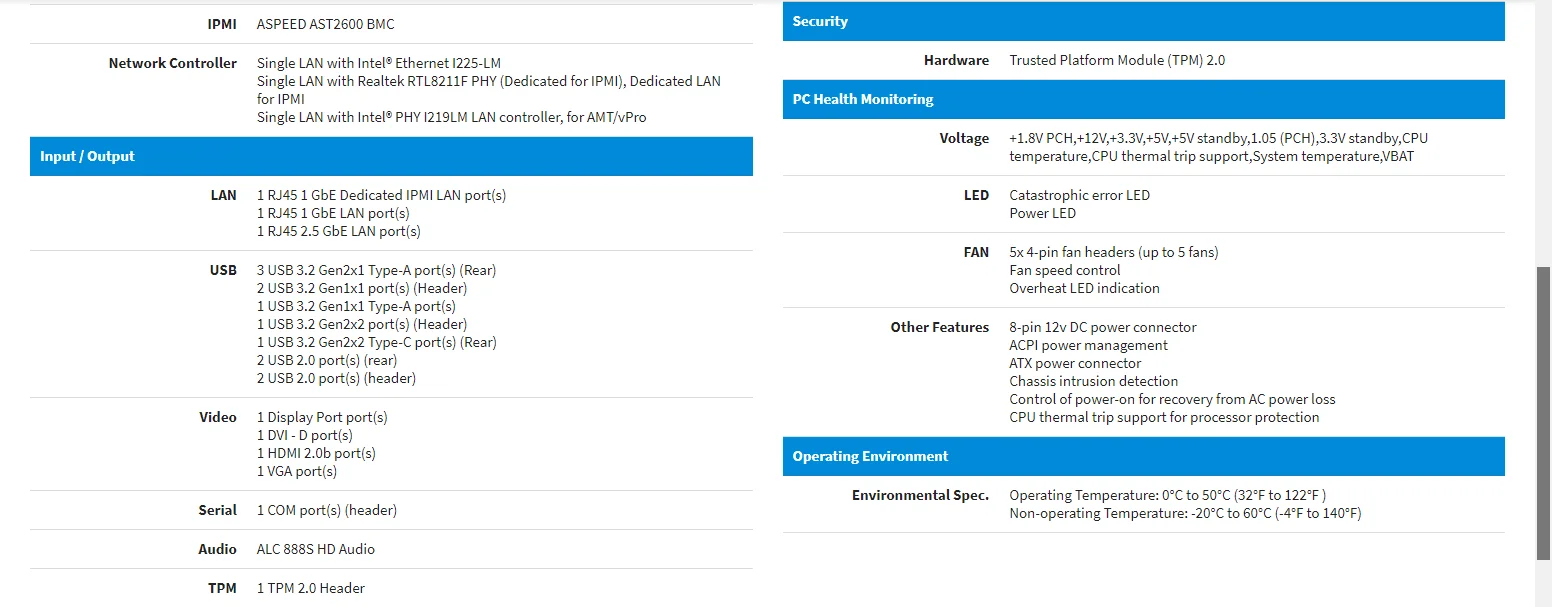Click the Realtek RTL8211F PHY controller line
The width and height of the screenshot is (1552, 607).
pyautogui.click(x=489, y=90)
